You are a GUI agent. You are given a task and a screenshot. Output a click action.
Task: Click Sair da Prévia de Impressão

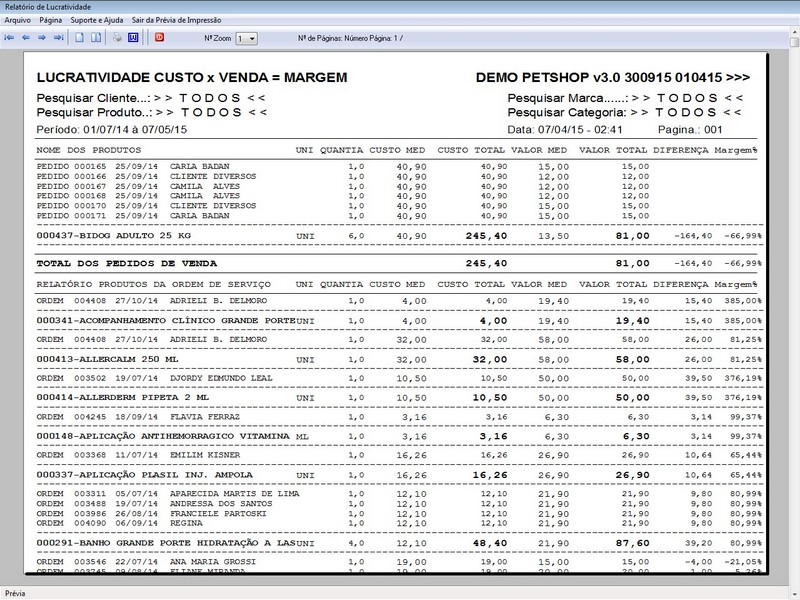[179, 20]
